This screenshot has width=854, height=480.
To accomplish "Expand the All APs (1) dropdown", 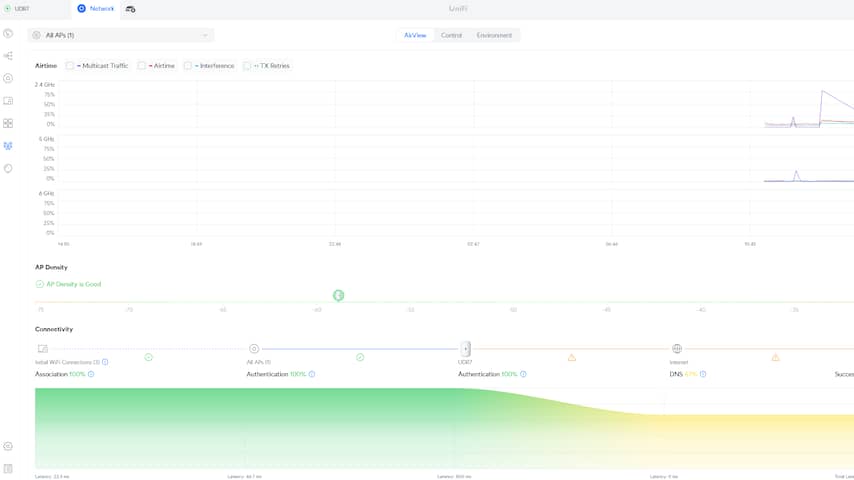I will click(120, 35).
